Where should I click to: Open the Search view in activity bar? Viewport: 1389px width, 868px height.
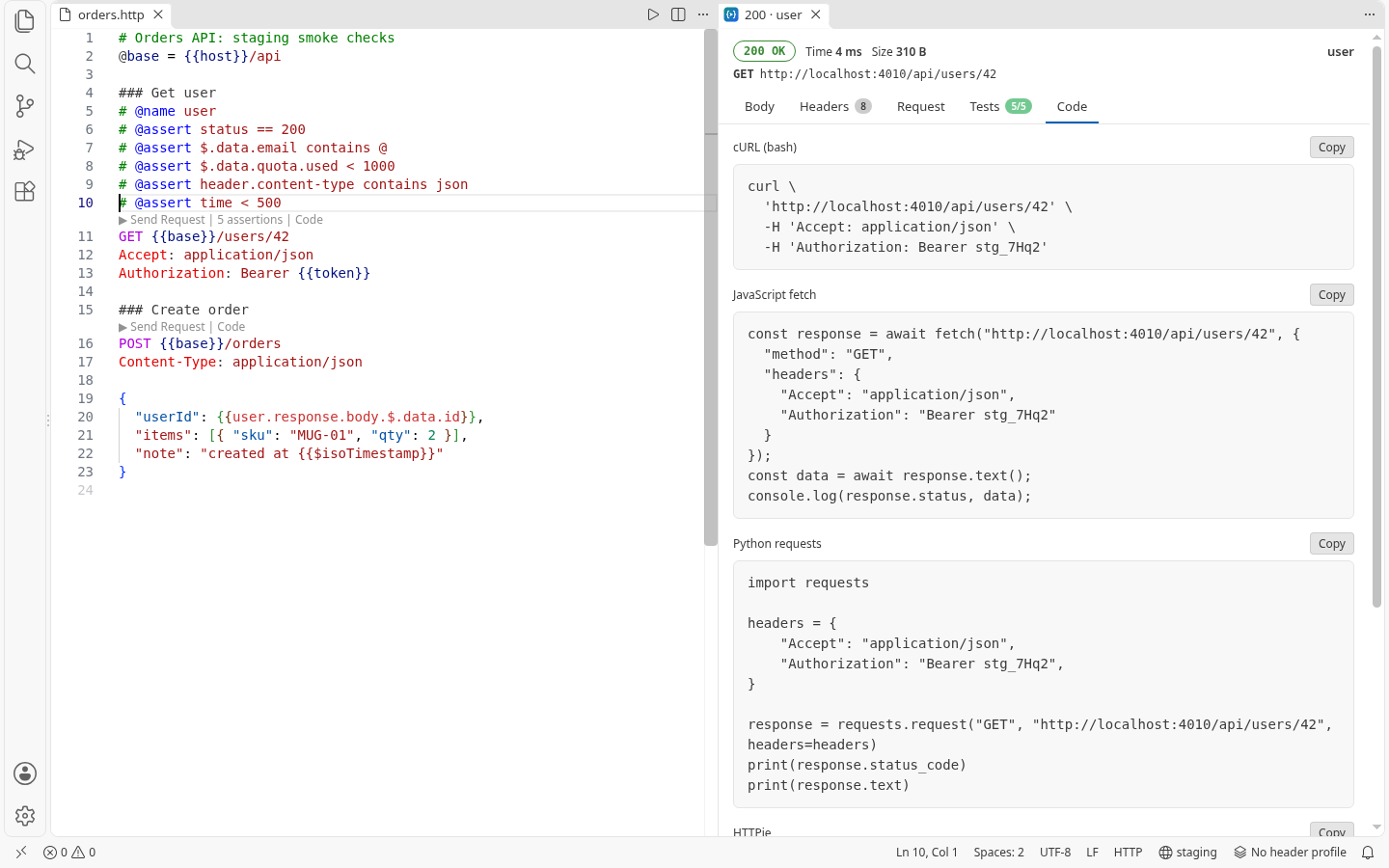(25, 64)
